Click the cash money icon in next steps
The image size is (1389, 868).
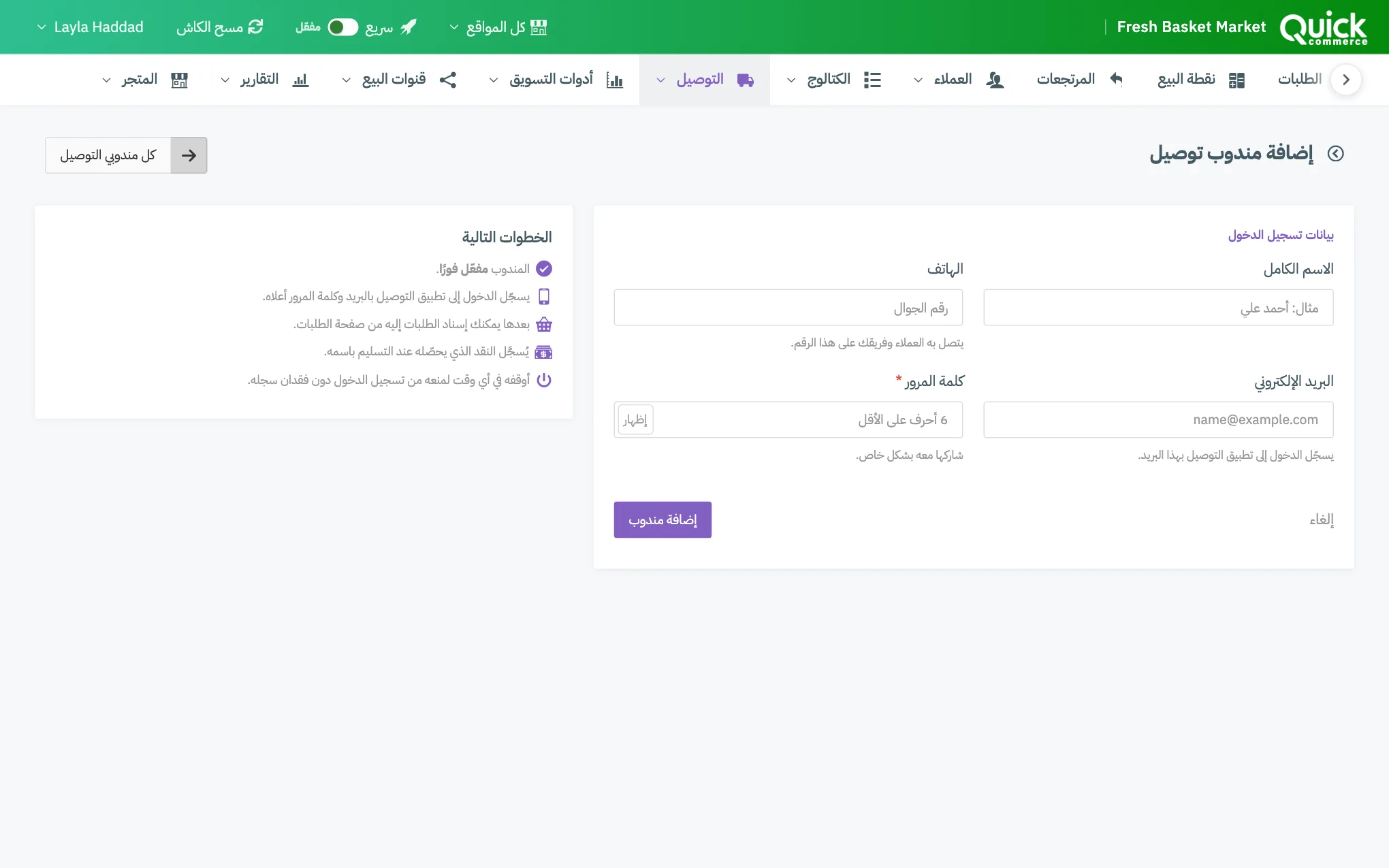[x=543, y=352]
